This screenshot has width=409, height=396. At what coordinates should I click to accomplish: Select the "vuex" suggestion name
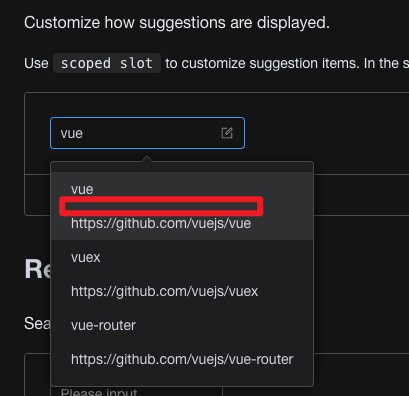tap(85, 257)
